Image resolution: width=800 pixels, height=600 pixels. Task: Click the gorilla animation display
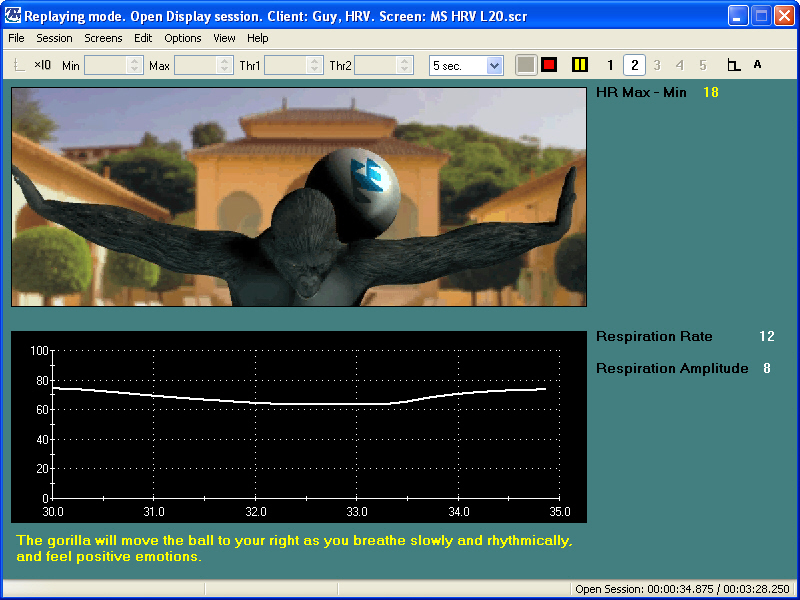tap(298, 196)
